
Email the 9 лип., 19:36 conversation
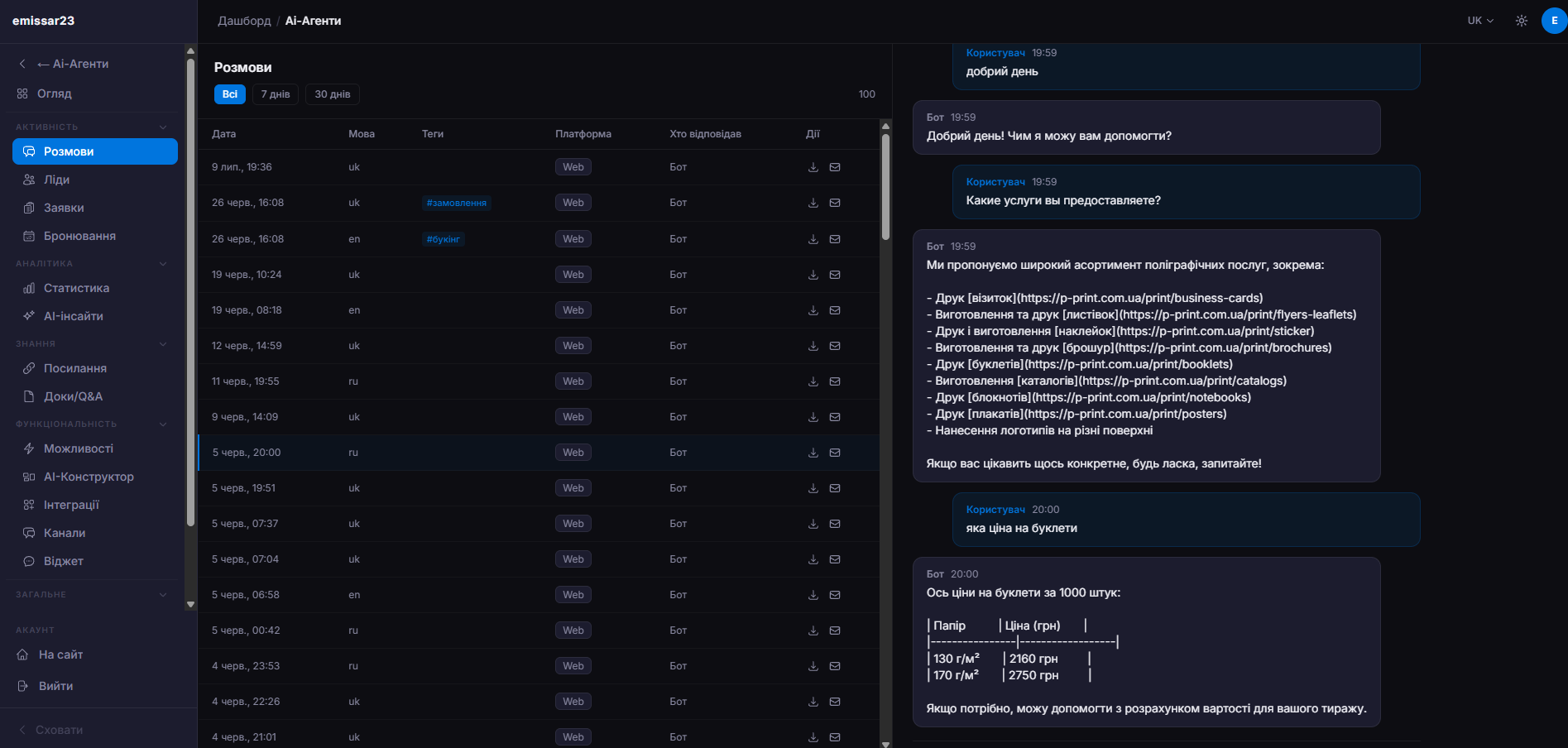[x=835, y=167]
